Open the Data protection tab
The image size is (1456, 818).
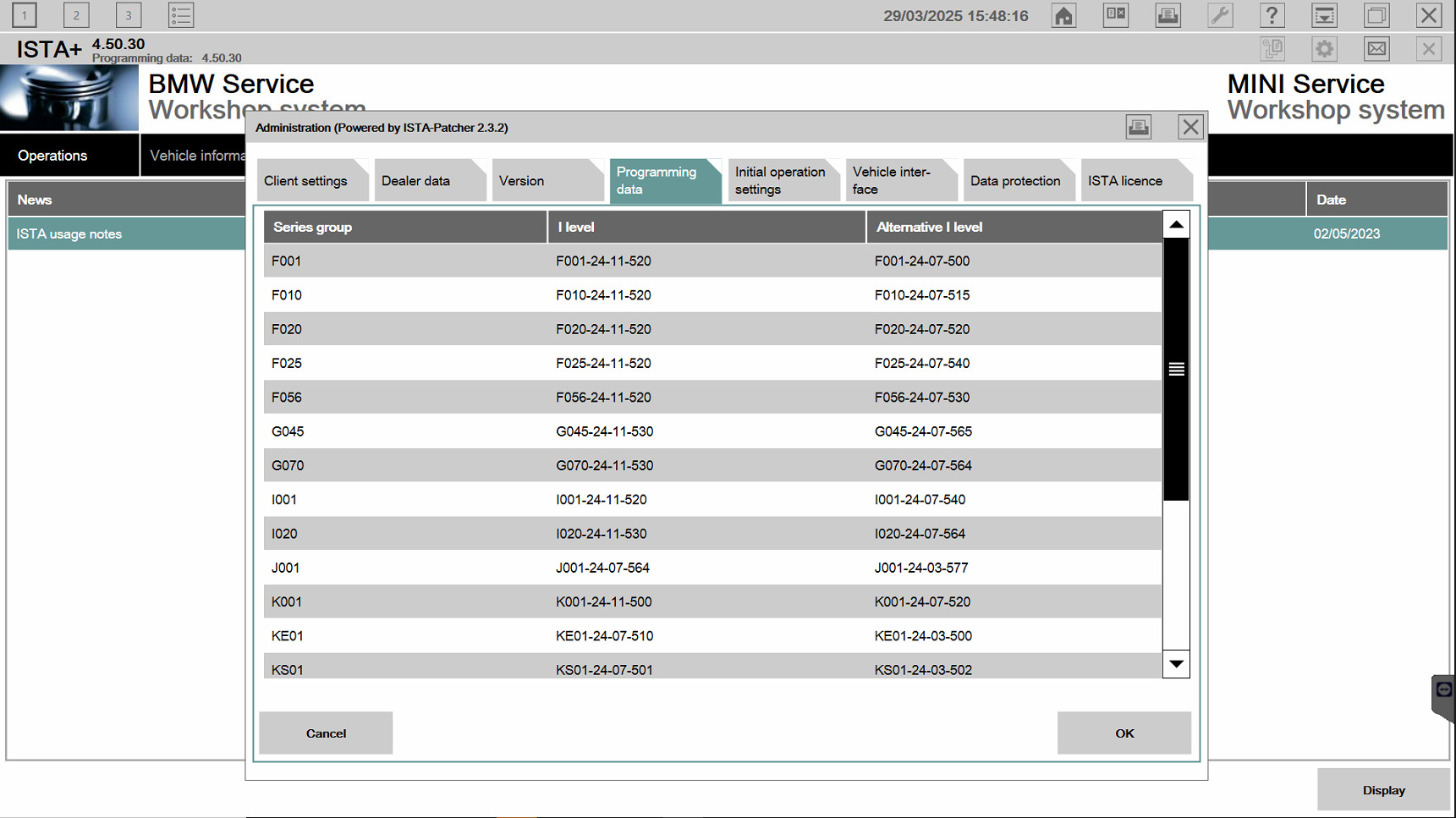(x=1015, y=180)
